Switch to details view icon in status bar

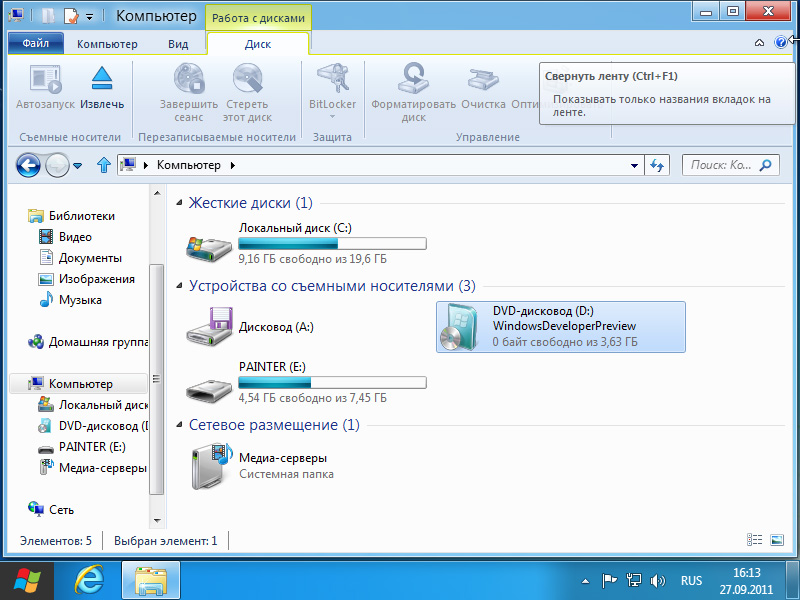pyautogui.click(x=755, y=540)
